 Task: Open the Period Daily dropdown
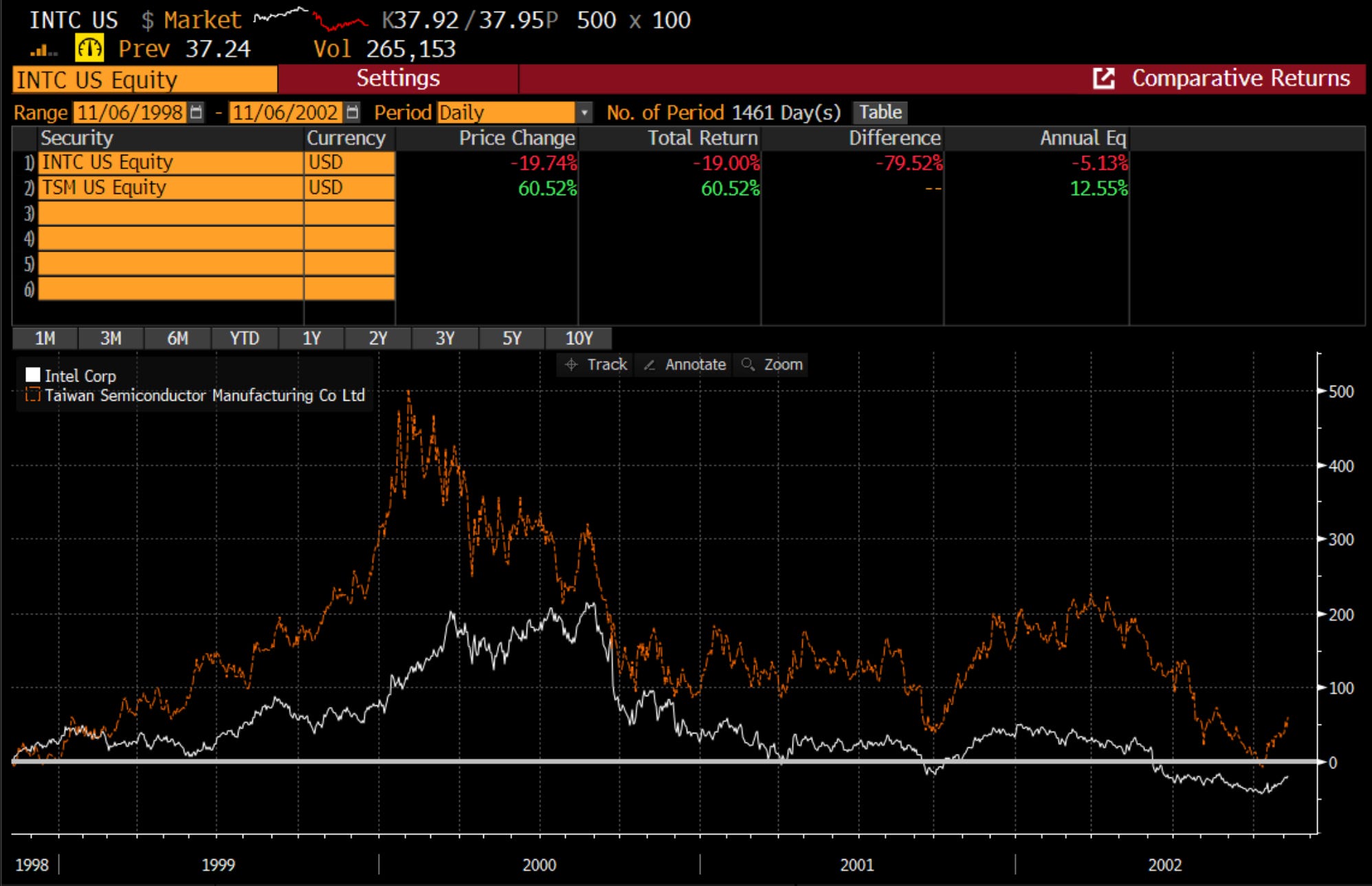tap(584, 112)
